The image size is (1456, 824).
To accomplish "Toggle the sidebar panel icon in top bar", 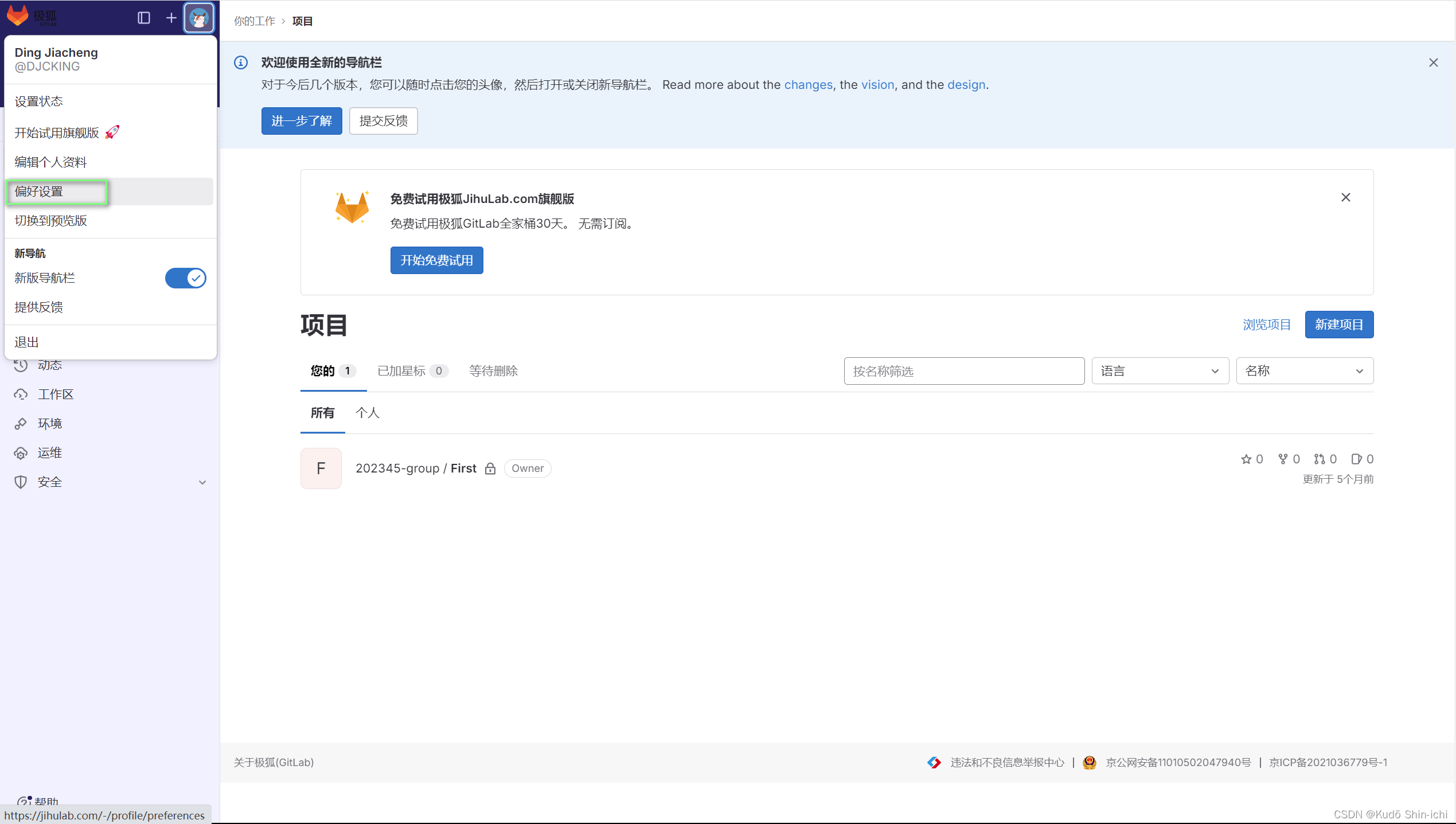I will tap(143, 18).
